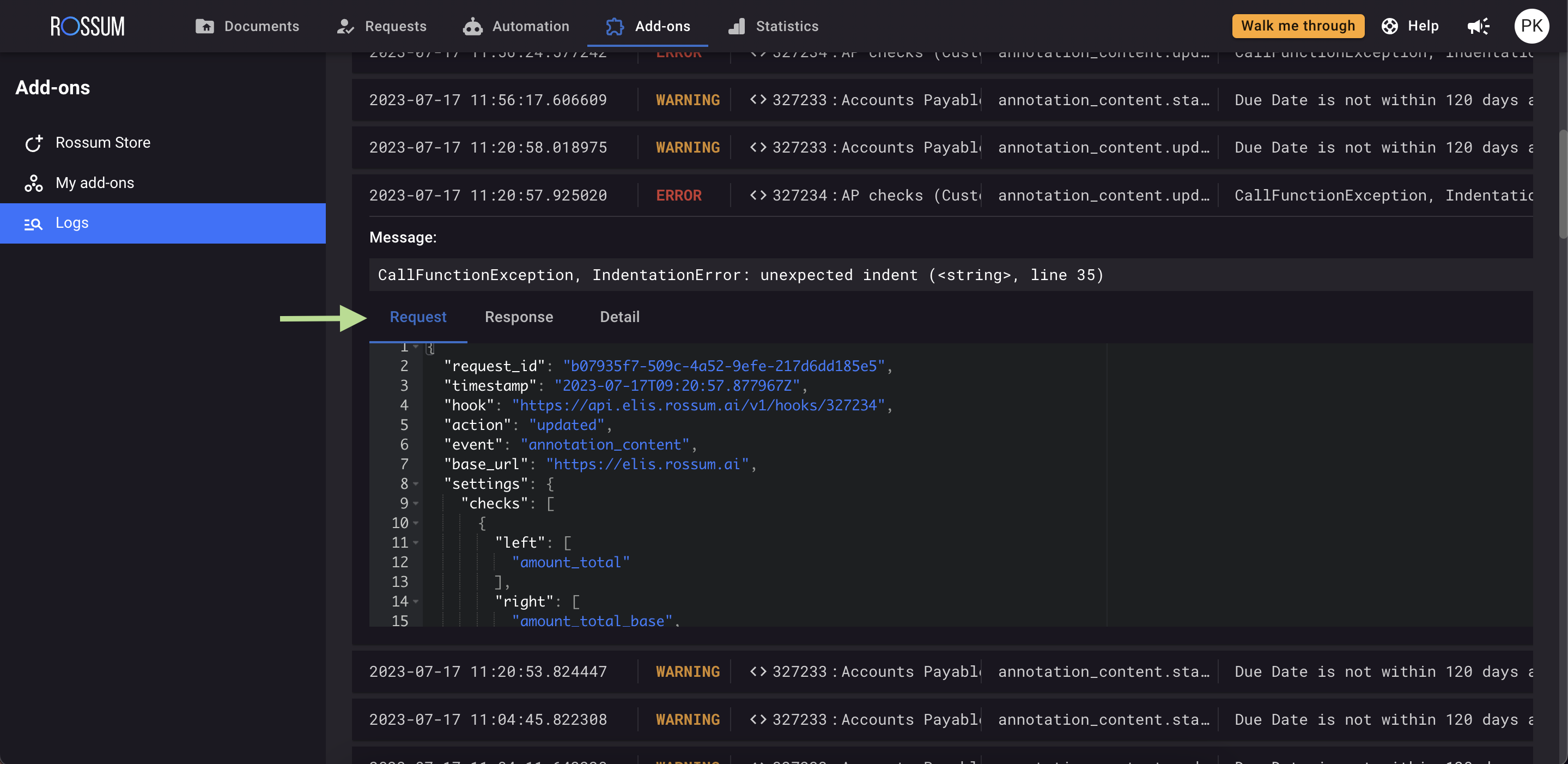Click the Requests navigation icon
The image size is (1568, 764).
click(345, 26)
